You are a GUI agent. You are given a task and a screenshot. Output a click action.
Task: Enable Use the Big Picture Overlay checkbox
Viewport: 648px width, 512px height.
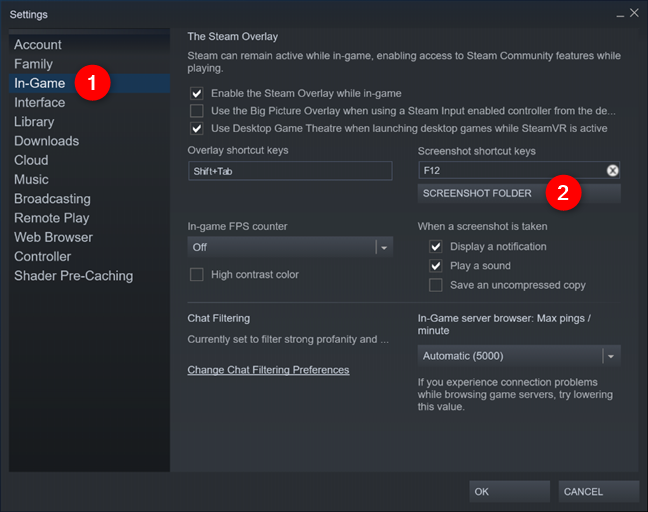[x=197, y=111]
